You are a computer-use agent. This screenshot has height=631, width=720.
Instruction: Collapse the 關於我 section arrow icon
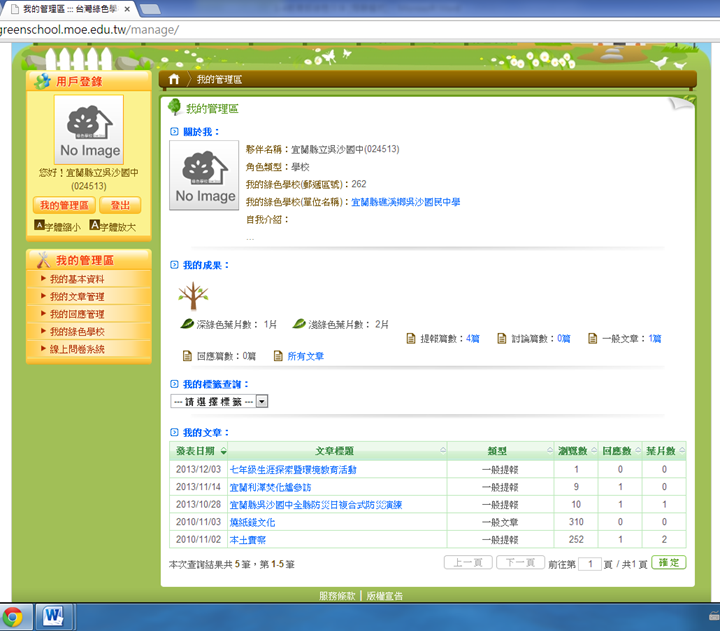click(174, 131)
